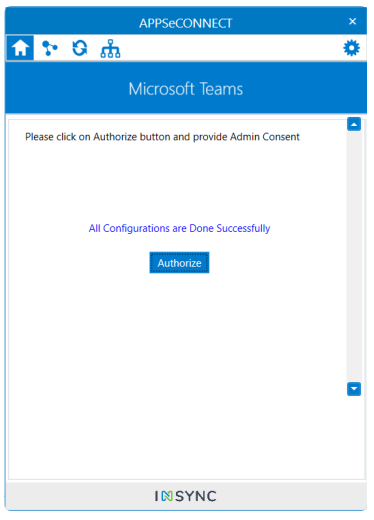Click 'All Configurations are Done Successfully' text

click(179, 228)
